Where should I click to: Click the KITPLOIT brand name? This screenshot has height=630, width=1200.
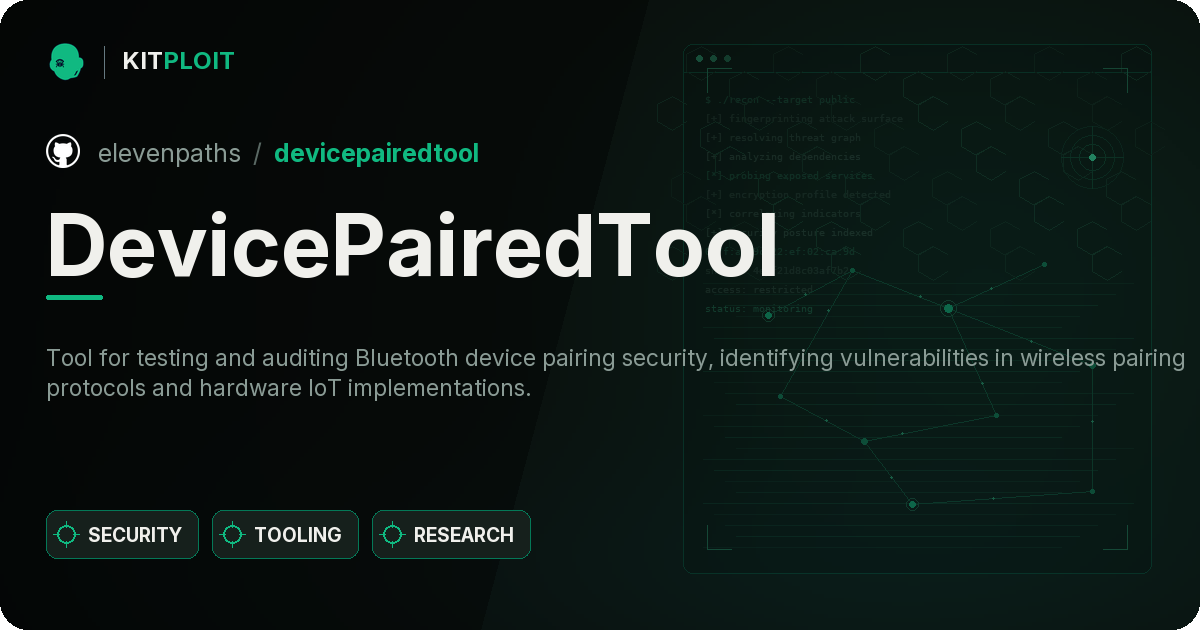point(178,61)
